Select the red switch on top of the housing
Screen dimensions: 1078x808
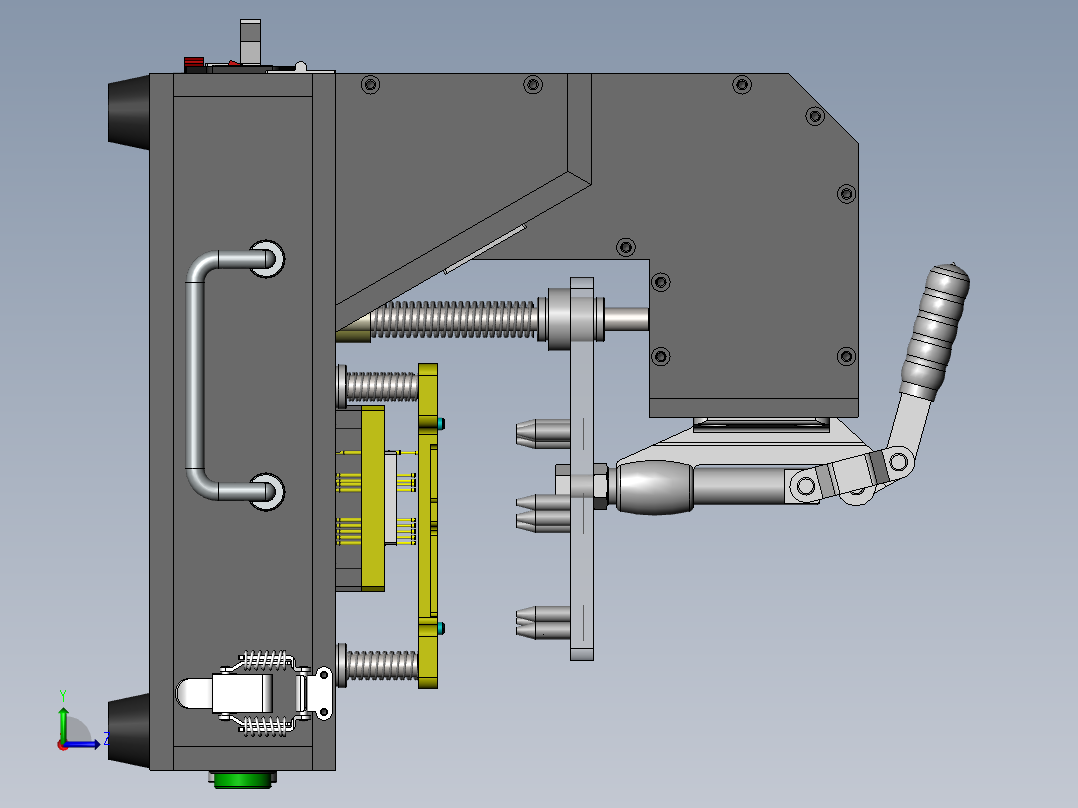coord(194,64)
